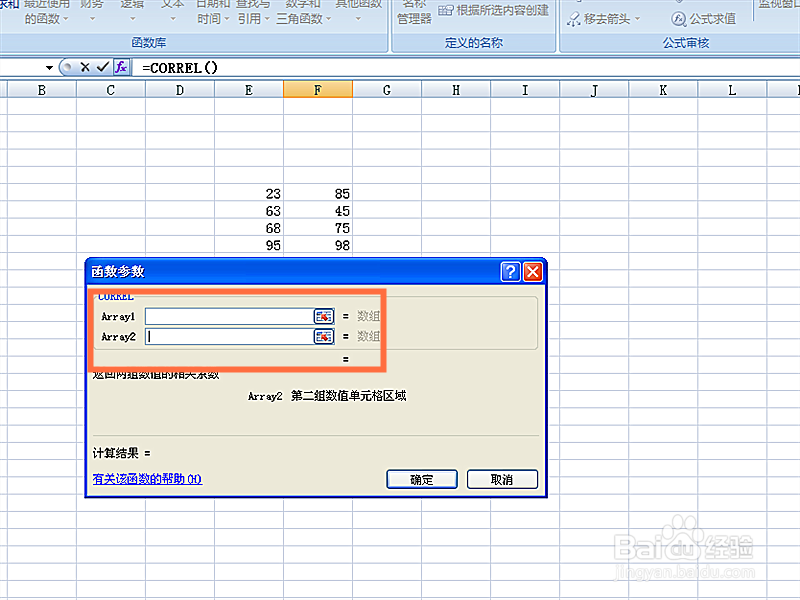Image resolution: width=800 pixels, height=600 pixels.
Task: Select cell containing 63
Action: (x=249, y=211)
